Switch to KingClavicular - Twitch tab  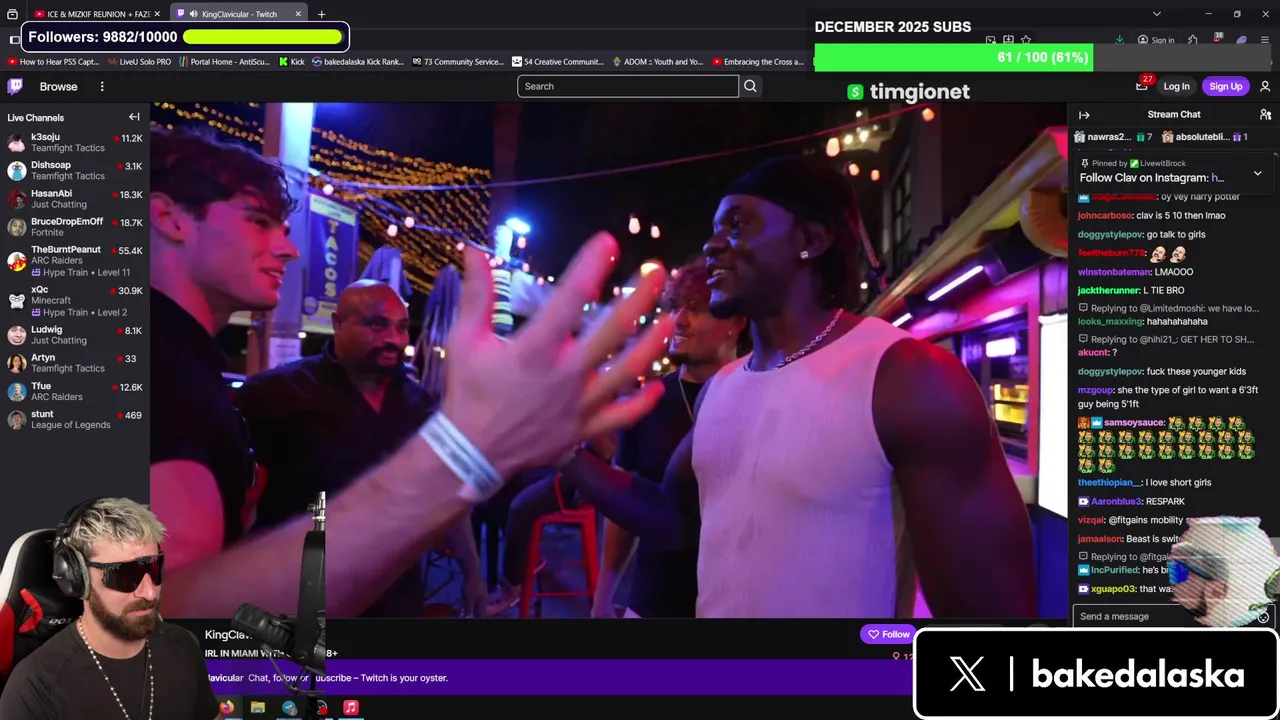pos(239,14)
